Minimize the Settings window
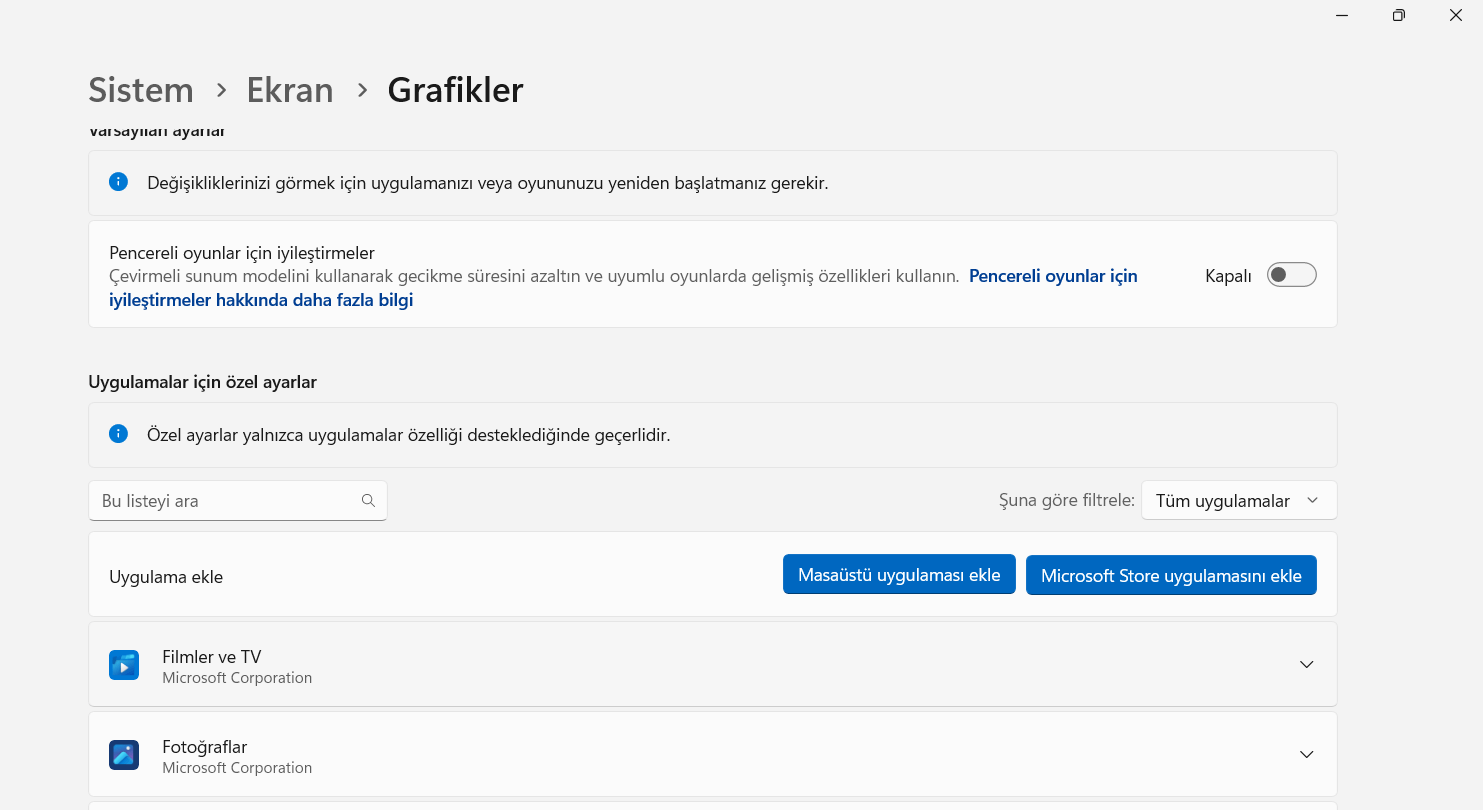 tap(1342, 15)
